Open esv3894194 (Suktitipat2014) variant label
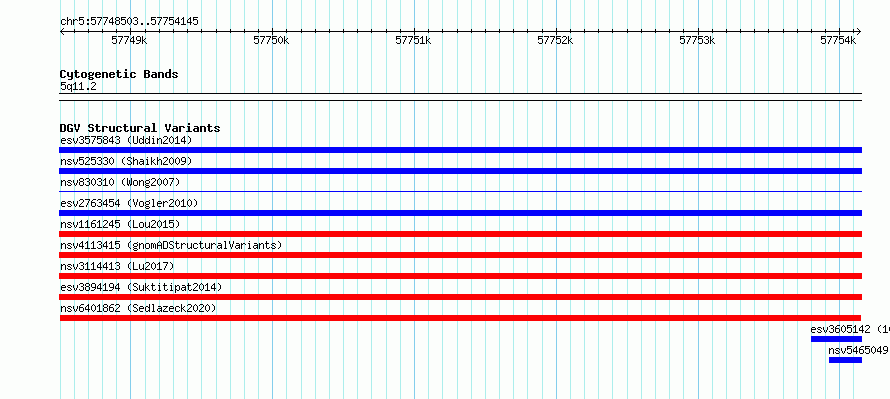The width and height of the screenshot is (890, 399). 141,287
